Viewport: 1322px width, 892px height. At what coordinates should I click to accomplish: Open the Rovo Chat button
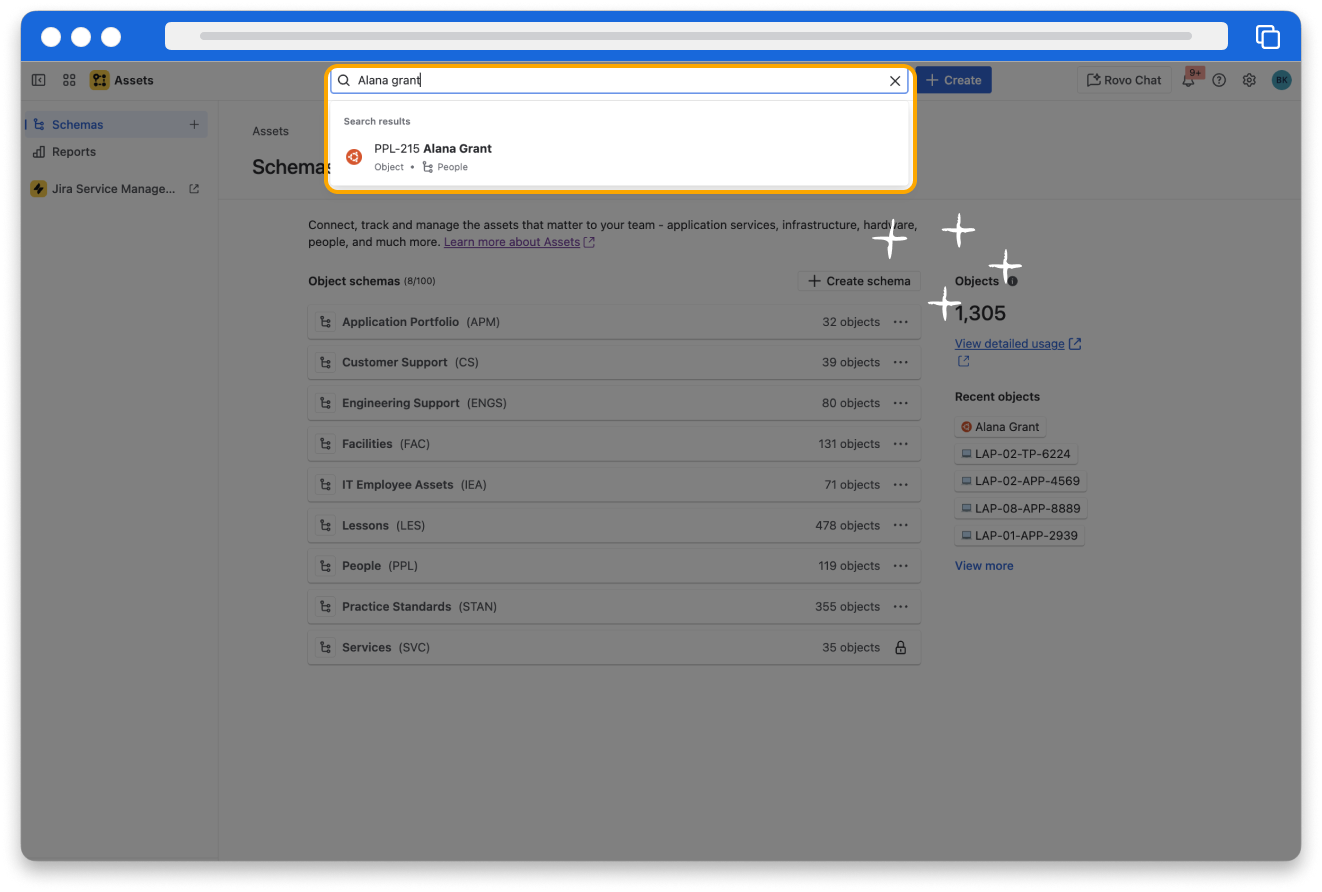coord(1124,80)
